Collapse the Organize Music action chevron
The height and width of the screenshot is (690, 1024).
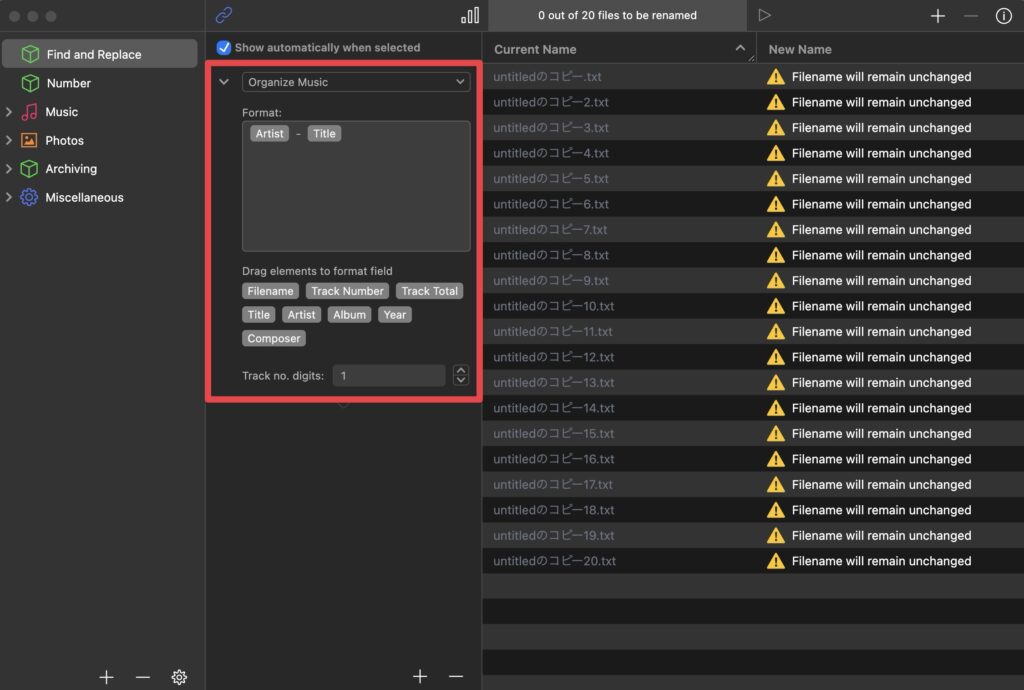(x=224, y=82)
